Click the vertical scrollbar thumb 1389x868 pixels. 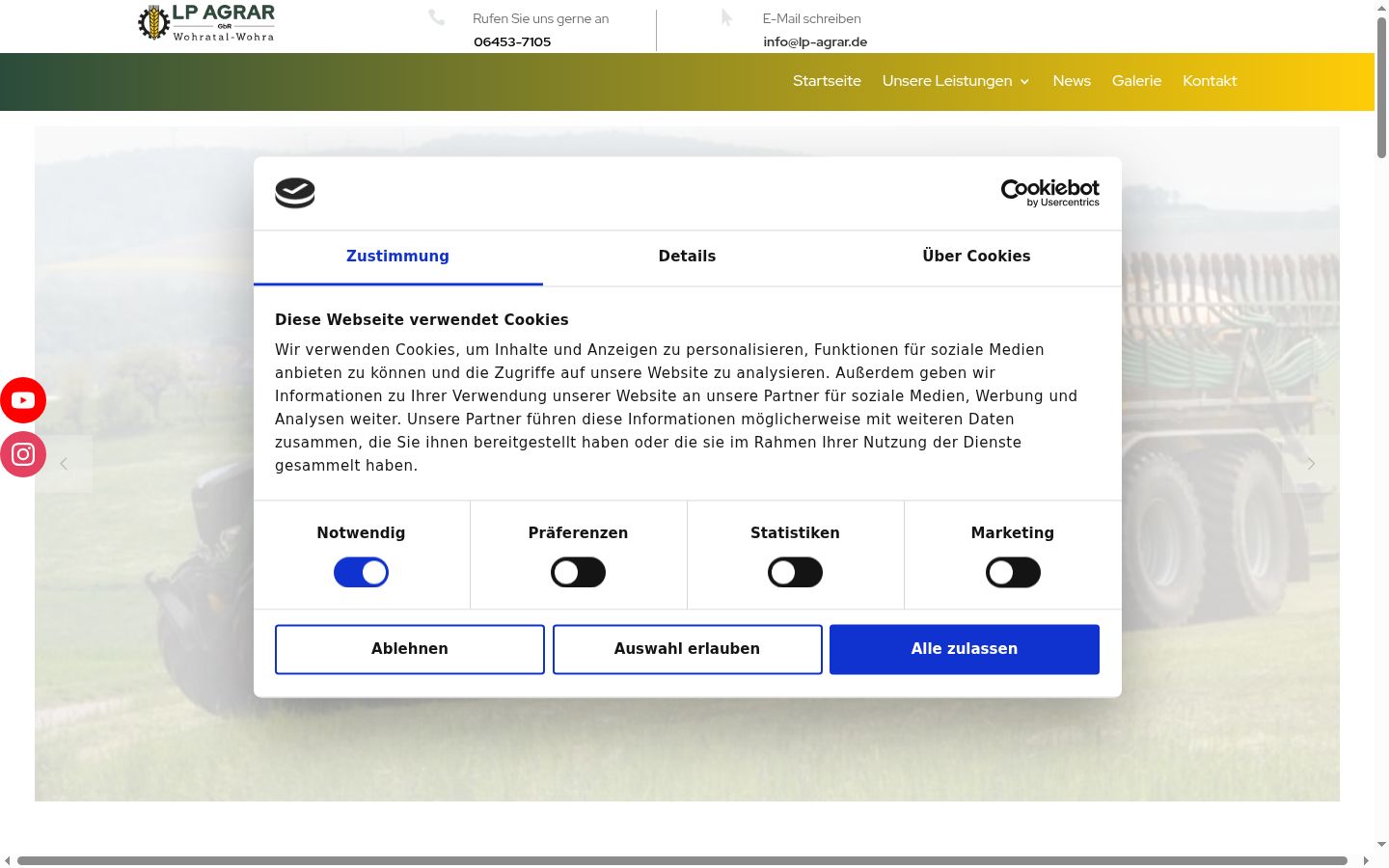pos(1381,87)
